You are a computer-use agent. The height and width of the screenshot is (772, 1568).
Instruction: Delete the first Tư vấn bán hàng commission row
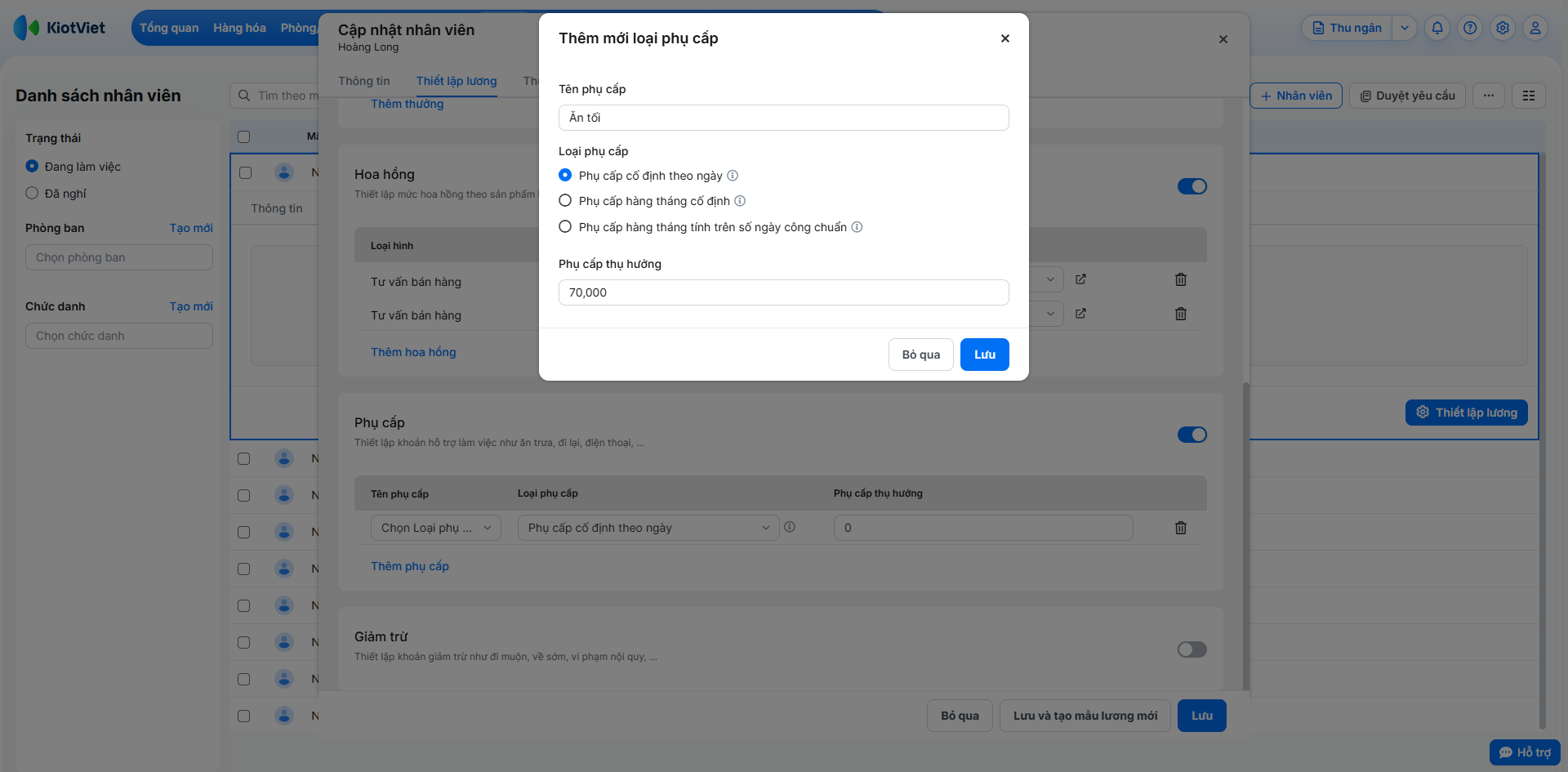[1181, 279]
